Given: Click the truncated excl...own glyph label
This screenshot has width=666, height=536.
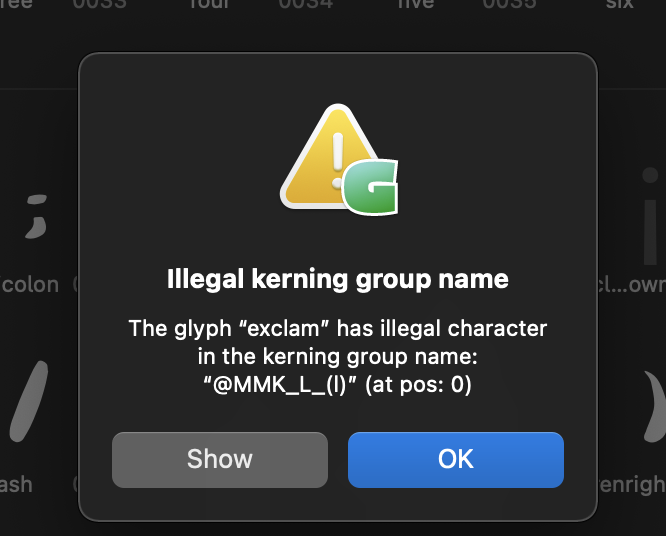Looking at the screenshot, I should pos(632,285).
